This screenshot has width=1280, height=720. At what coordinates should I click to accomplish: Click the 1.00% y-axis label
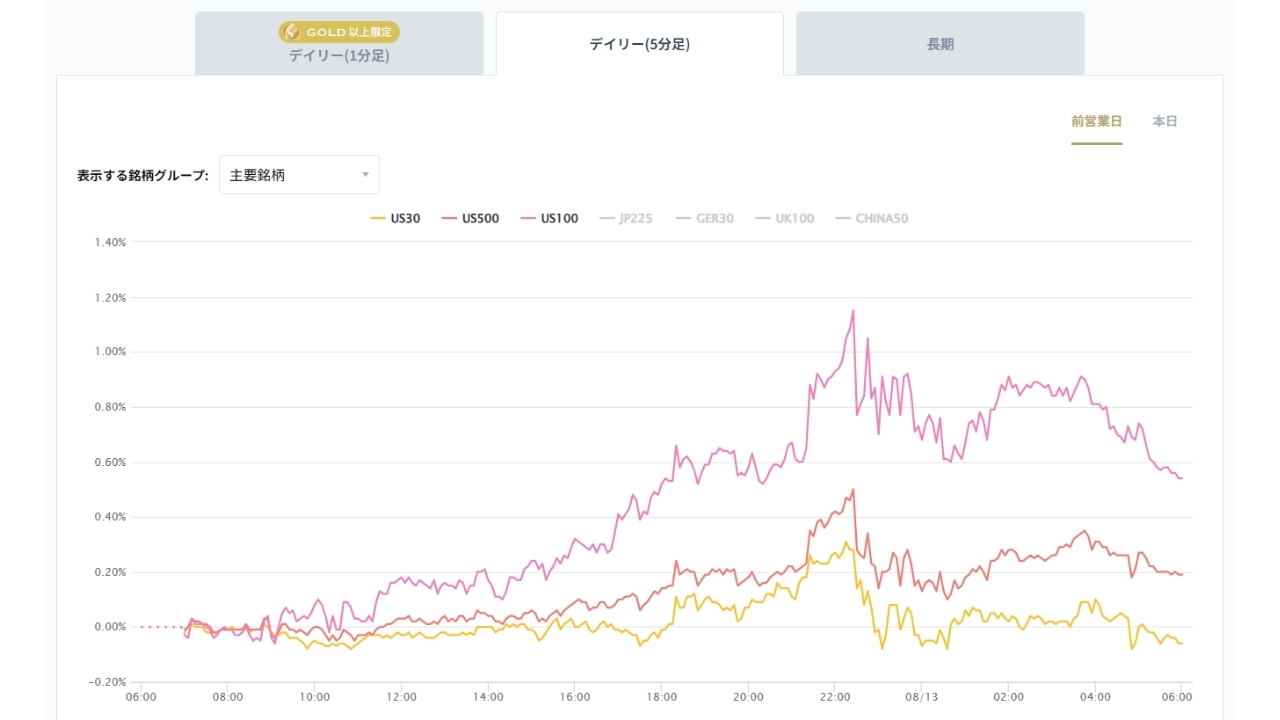[x=109, y=352]
